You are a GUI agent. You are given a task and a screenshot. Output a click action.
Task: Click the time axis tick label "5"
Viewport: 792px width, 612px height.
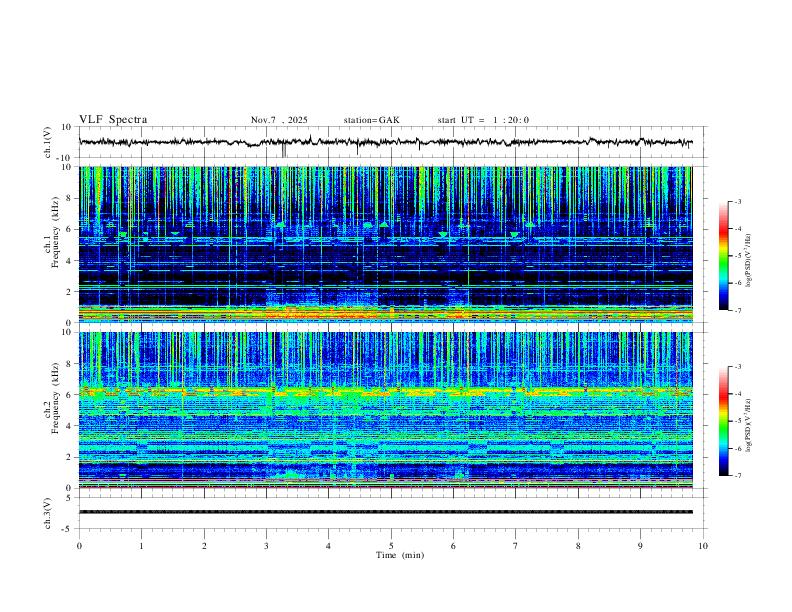point(391,546)
